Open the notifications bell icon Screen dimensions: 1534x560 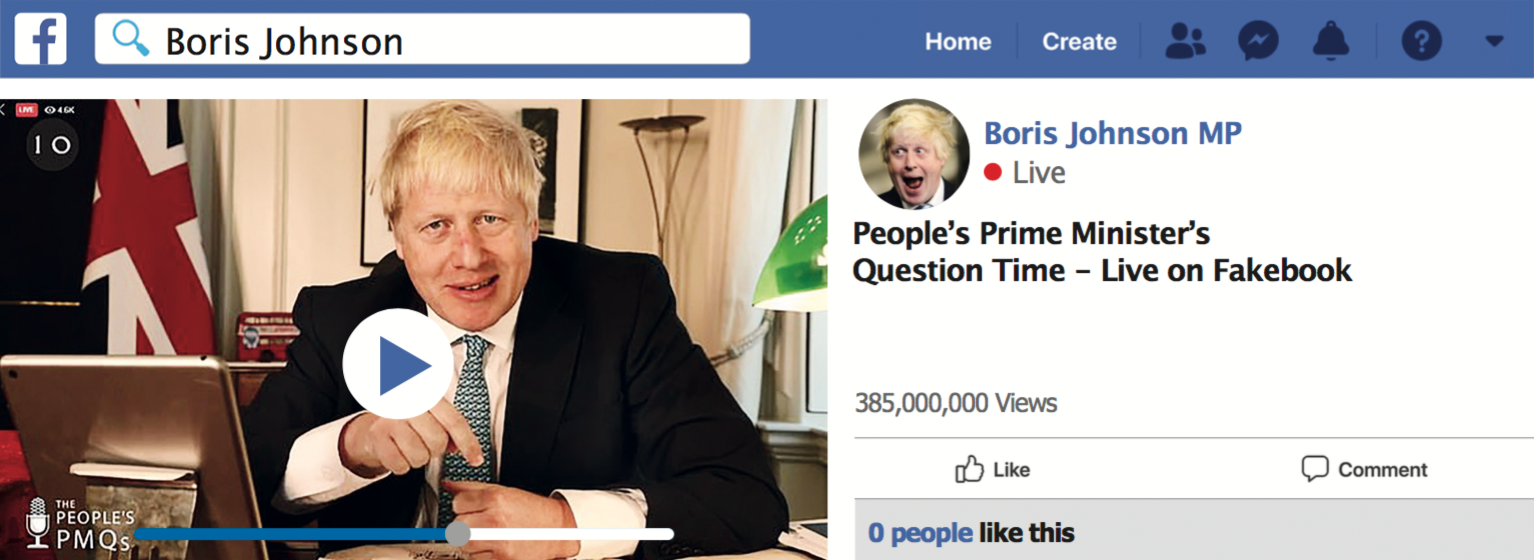point(1331,41)
